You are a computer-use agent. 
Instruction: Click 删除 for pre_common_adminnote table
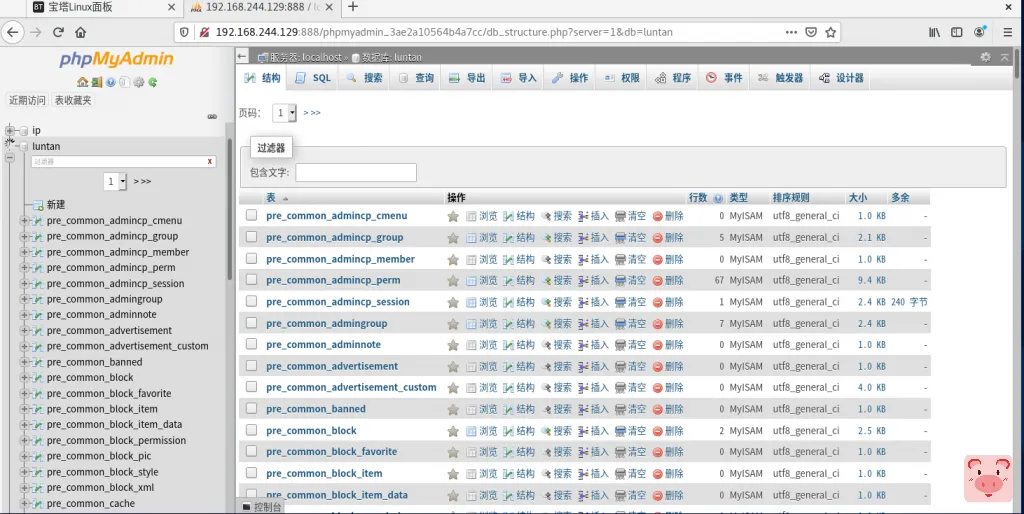pos(668,345)
